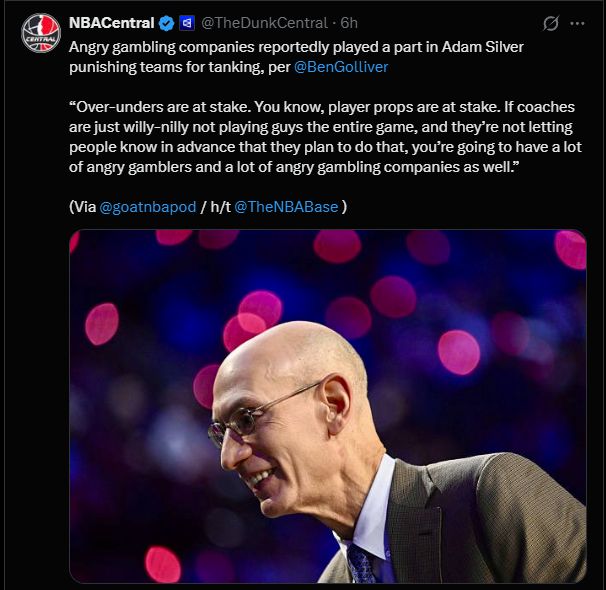
Task: Open the NBACentral profile avatar
Action: pos(41,33)
